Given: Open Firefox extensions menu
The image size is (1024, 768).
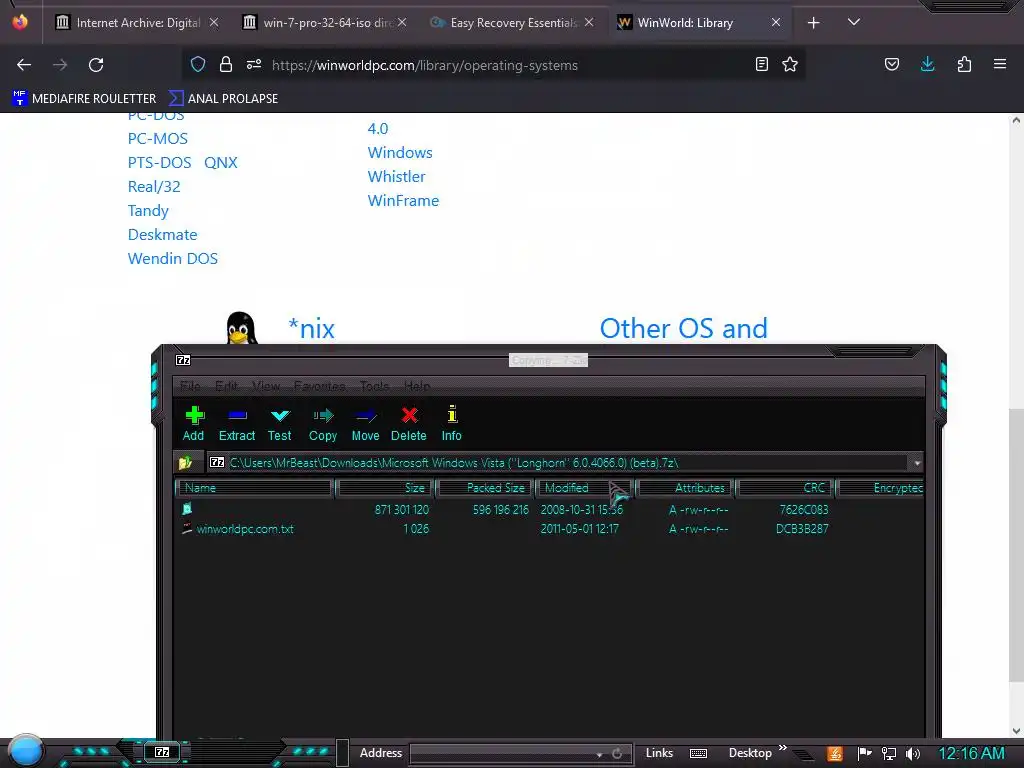Looking at the screenshot, I should tap(964, 64).
